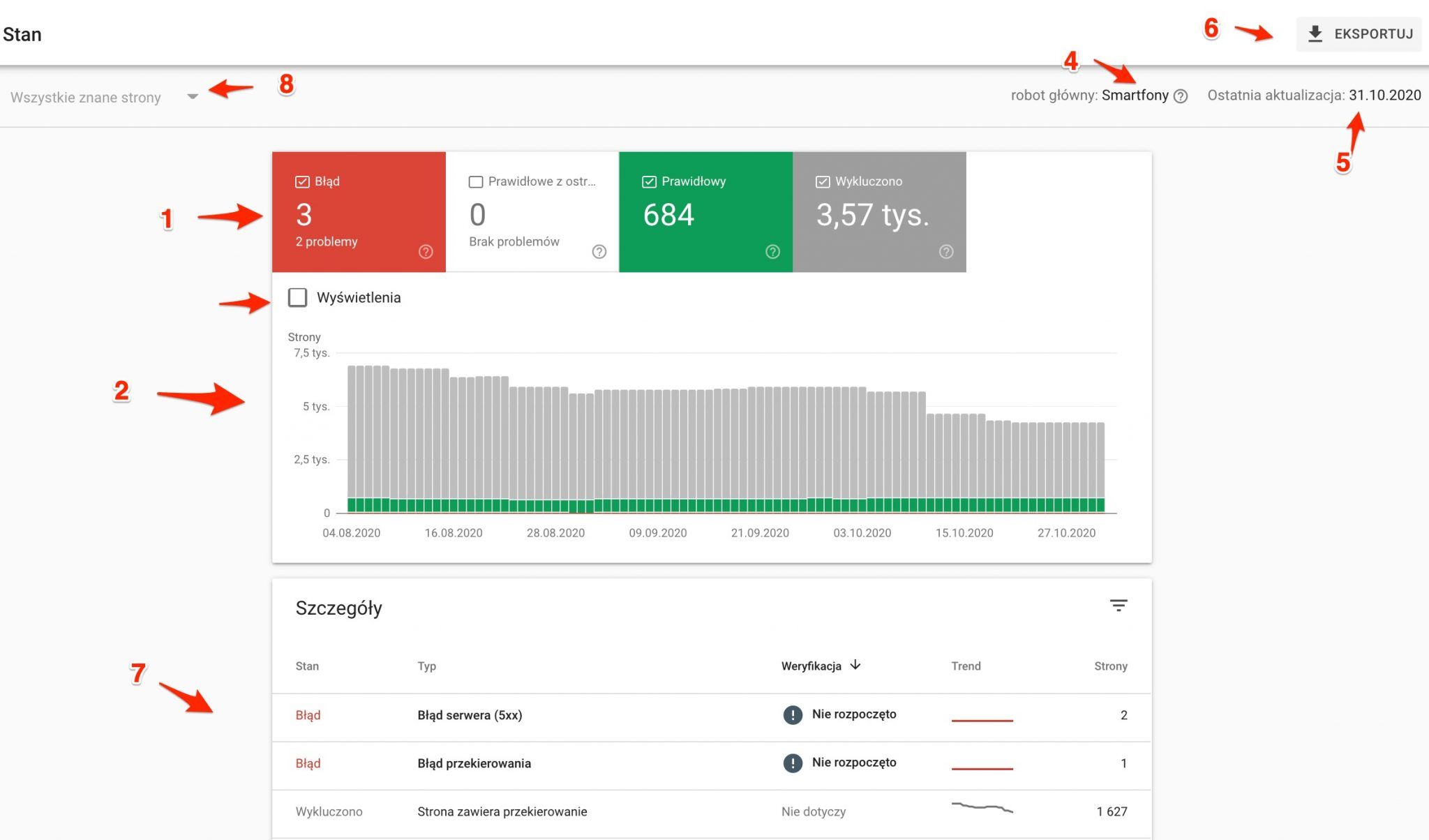
Task: Click trend sparkline in Błąd serwera (5xx) row
Action: pyautogui.click(x=982, y=719)
